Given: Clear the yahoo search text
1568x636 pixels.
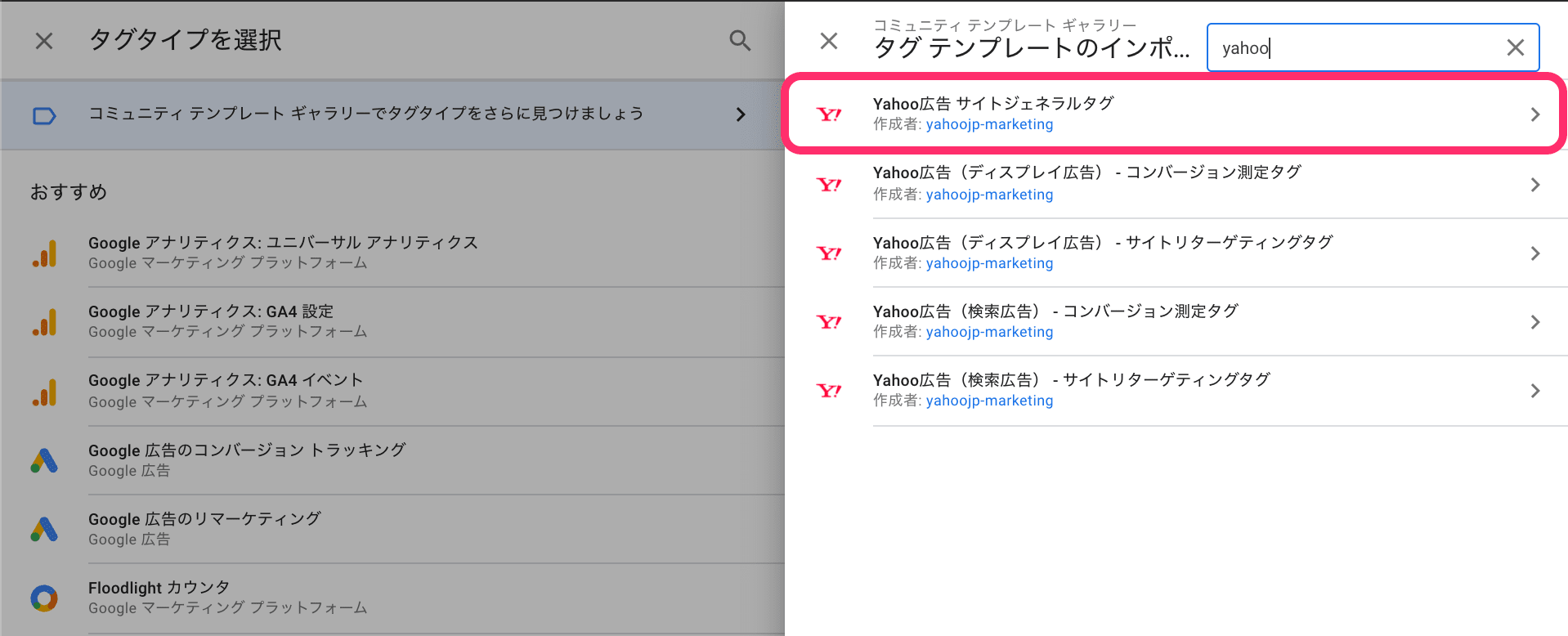Looking at the screenshot, I should 1515,47.
